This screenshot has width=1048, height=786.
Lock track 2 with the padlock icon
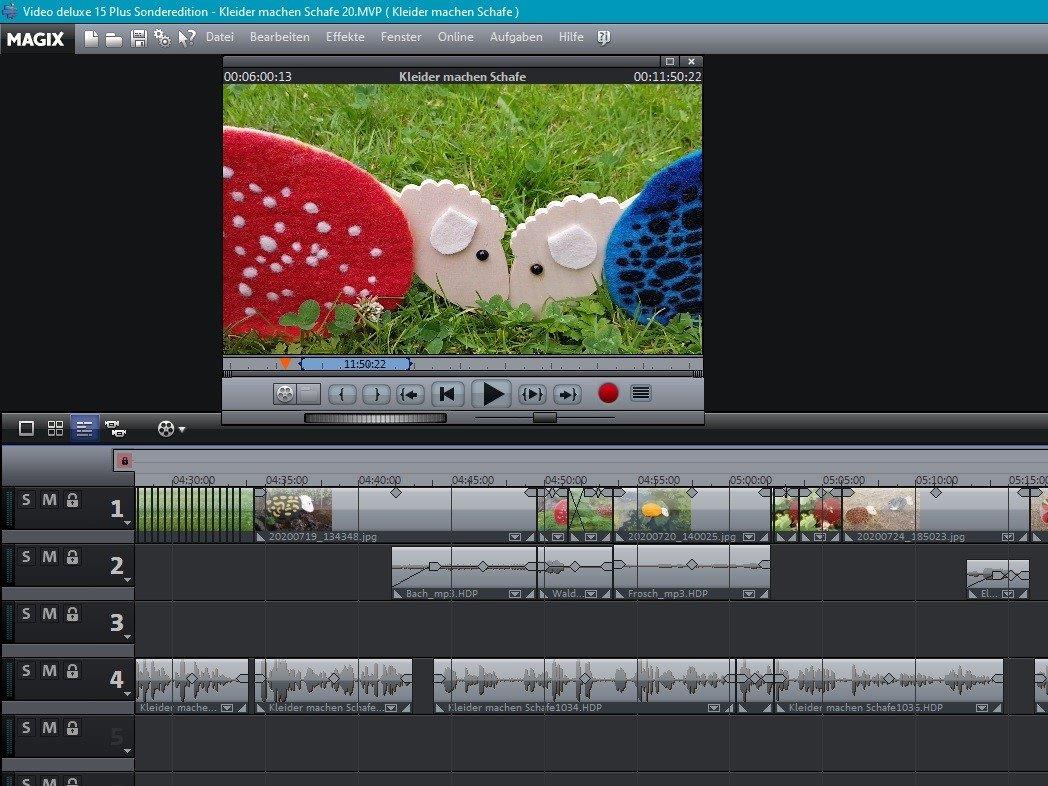click(72, 557)
